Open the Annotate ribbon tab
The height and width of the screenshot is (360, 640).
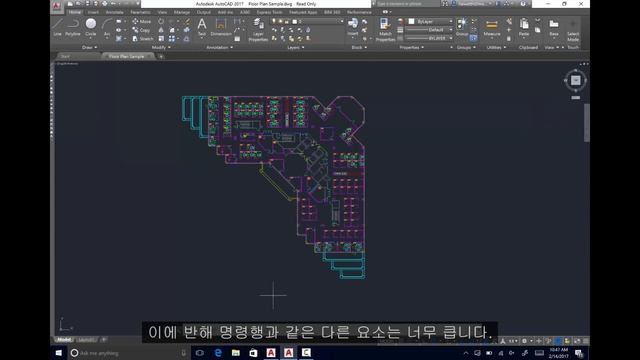[114, 12]
